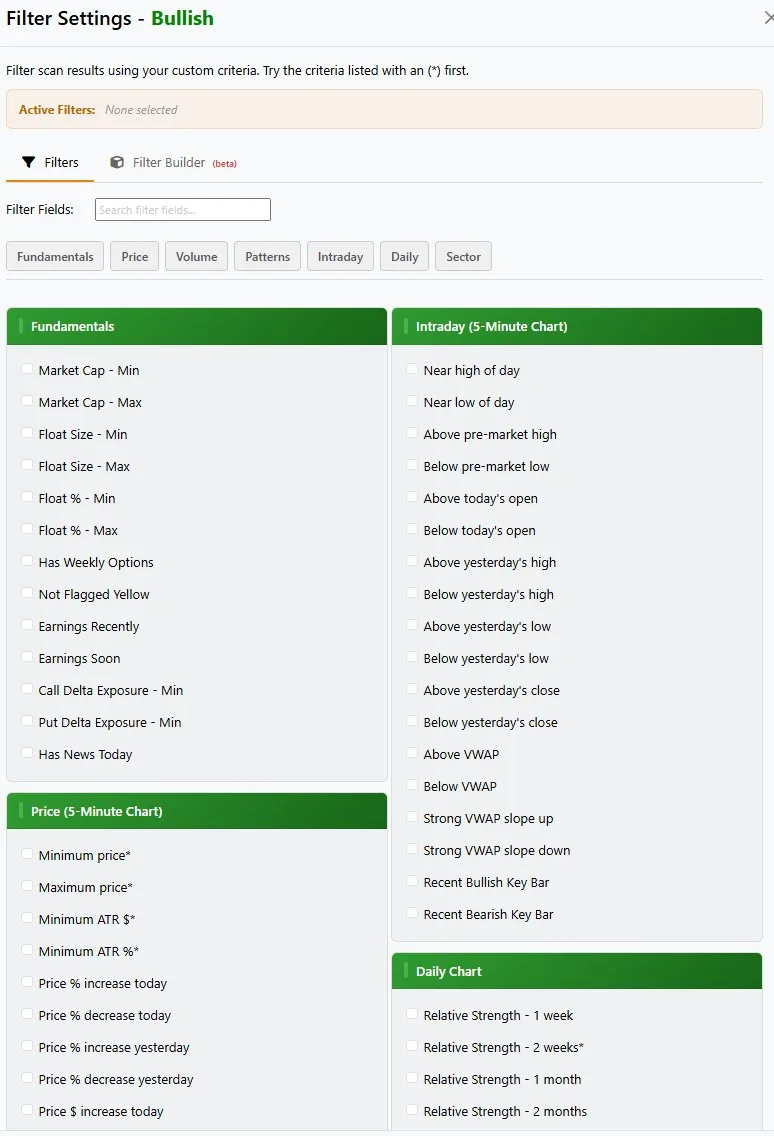This screenshot has height=1136, width=774.
Task: Click the funnel icon beside Filters
Action: click(x=28, y=162)
